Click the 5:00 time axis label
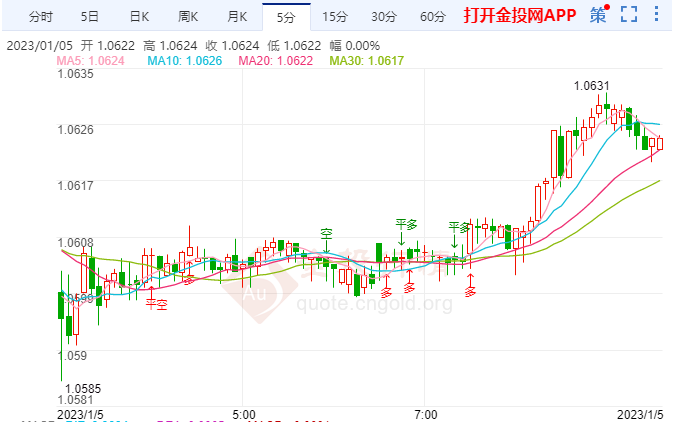The height and width of the screenshot is (422, 674). (x=244, y=415)
